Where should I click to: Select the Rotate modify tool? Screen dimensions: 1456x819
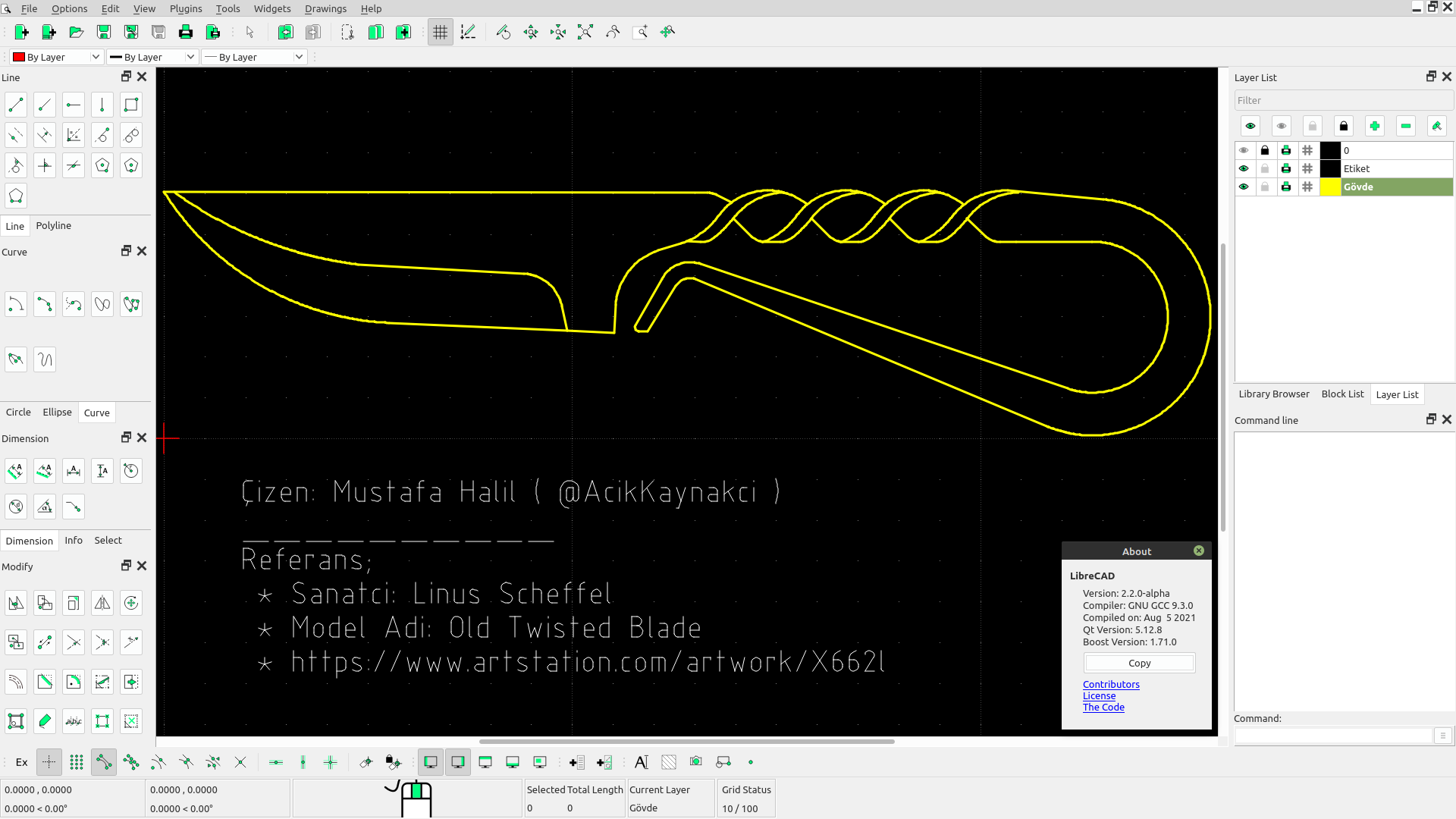coord(131,603)
